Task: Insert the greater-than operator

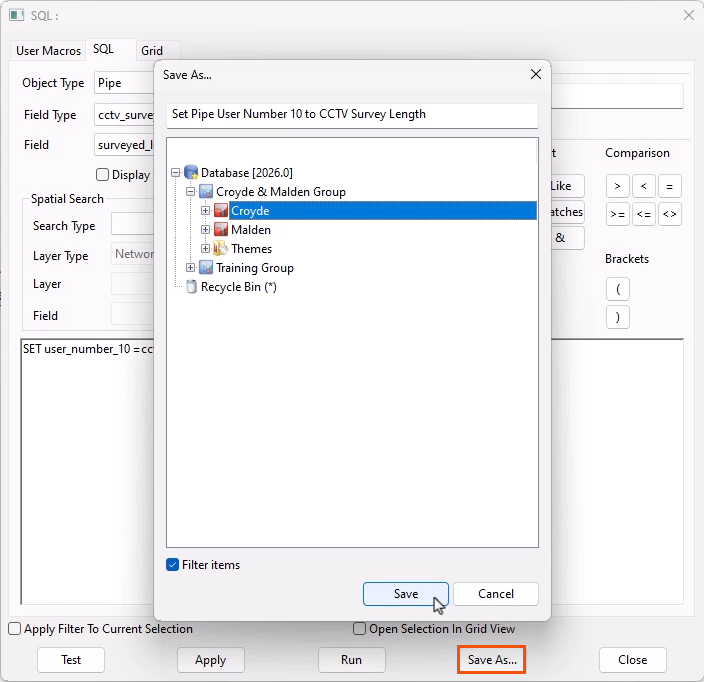Action: 617,186
